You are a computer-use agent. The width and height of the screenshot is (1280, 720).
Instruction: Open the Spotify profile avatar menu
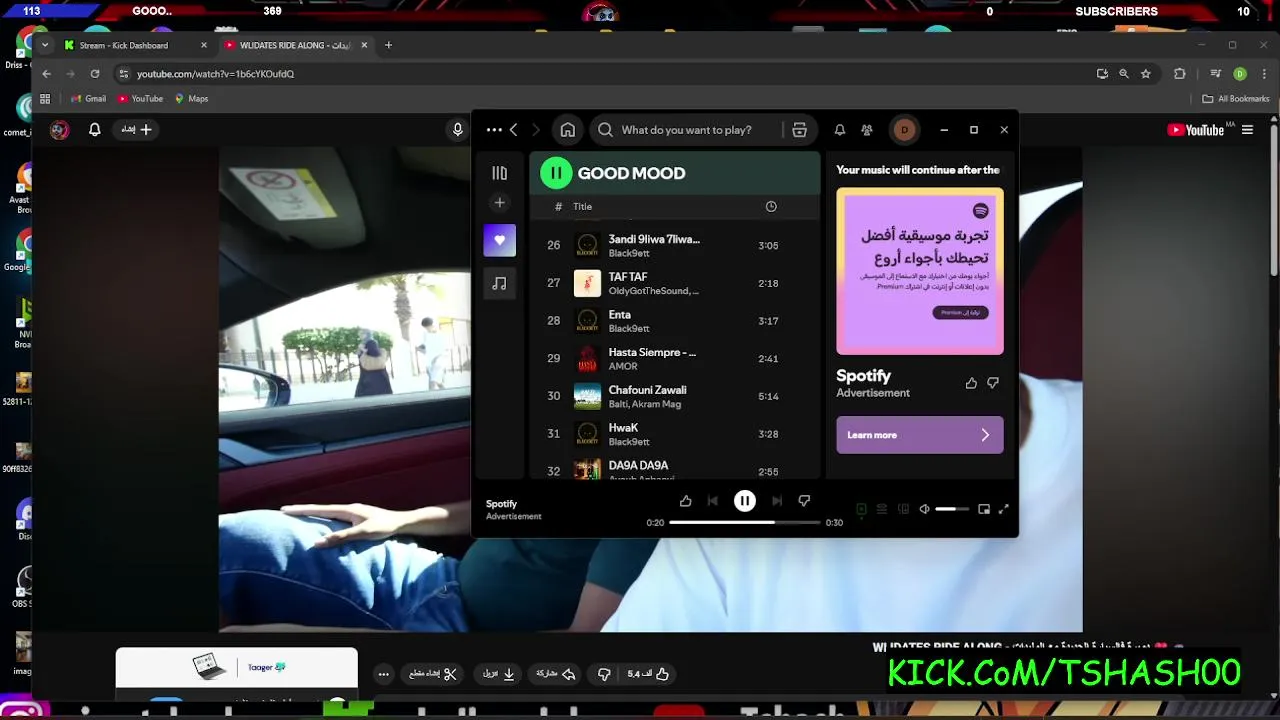click(905, 130)
